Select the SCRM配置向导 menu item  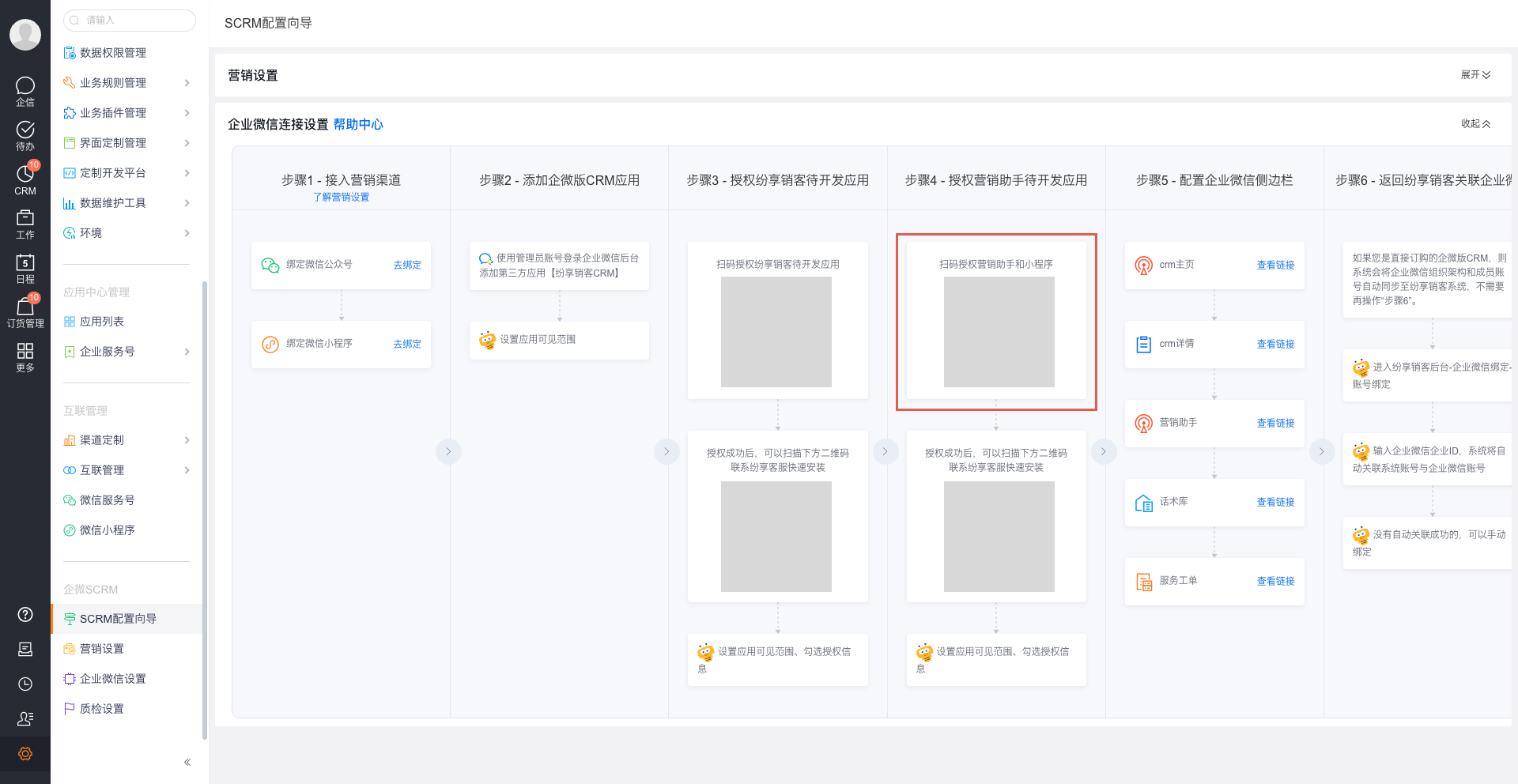tap(126, 619)
